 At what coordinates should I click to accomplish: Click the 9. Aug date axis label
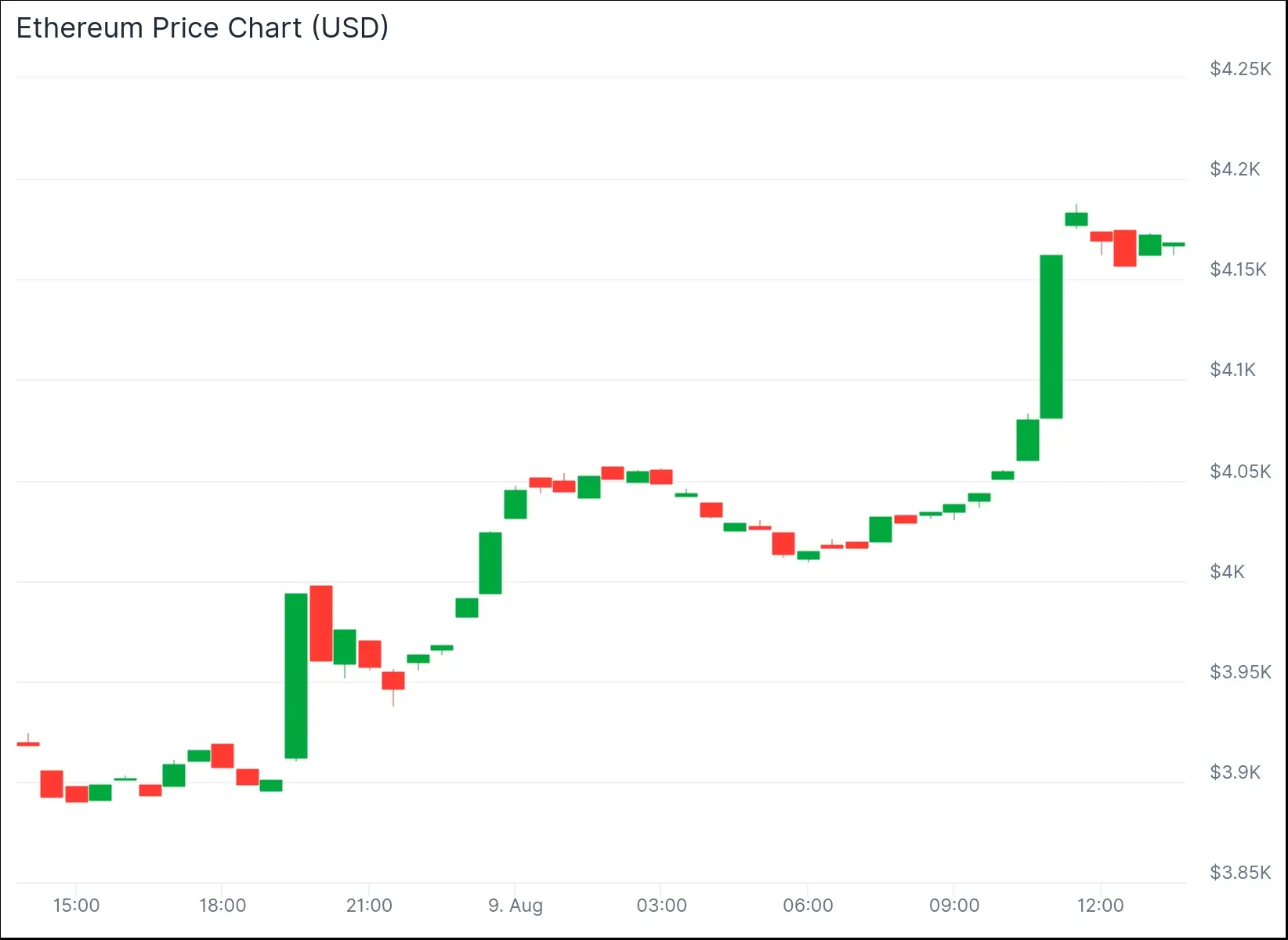pyautogui.click(x=515, y=906)
